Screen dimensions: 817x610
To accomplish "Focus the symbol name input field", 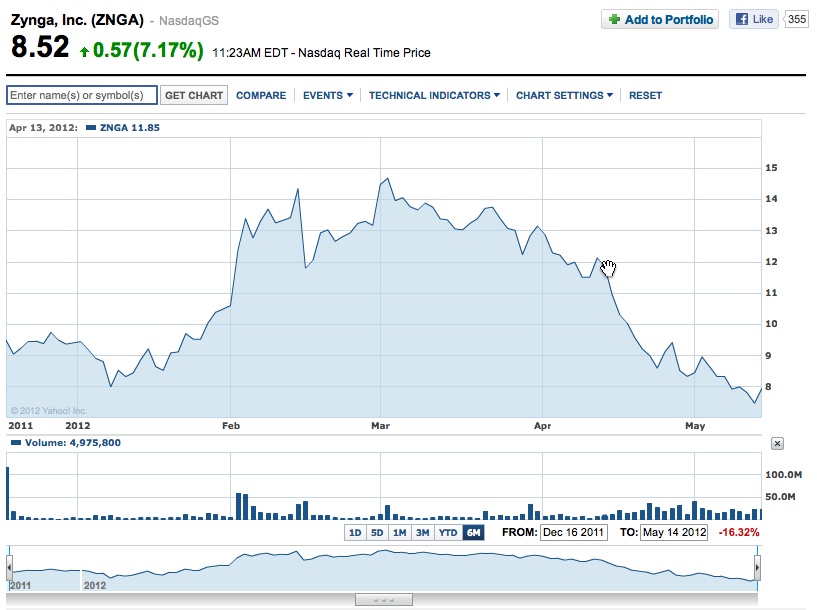I will coord(82,95).
